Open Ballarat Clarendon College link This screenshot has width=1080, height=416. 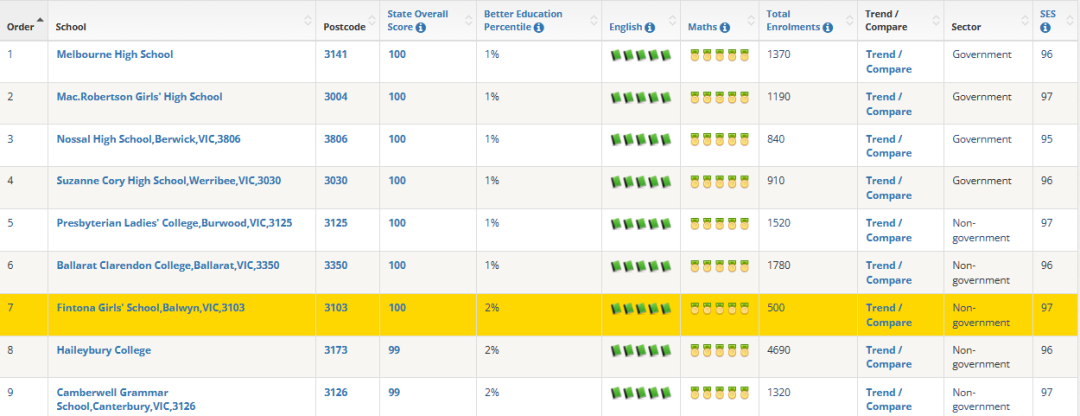click(168, 265)
